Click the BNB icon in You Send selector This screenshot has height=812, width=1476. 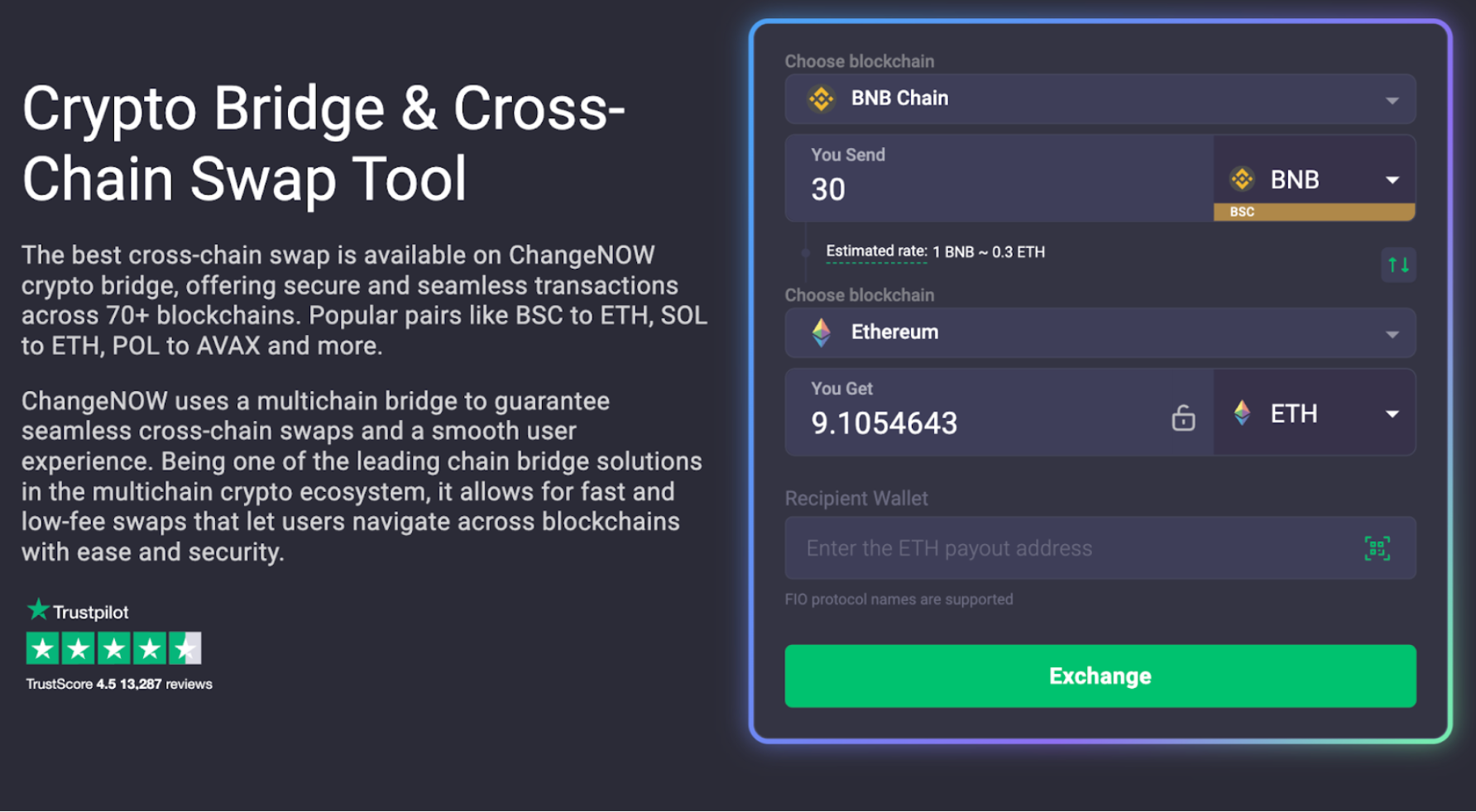coord(1243,178)
